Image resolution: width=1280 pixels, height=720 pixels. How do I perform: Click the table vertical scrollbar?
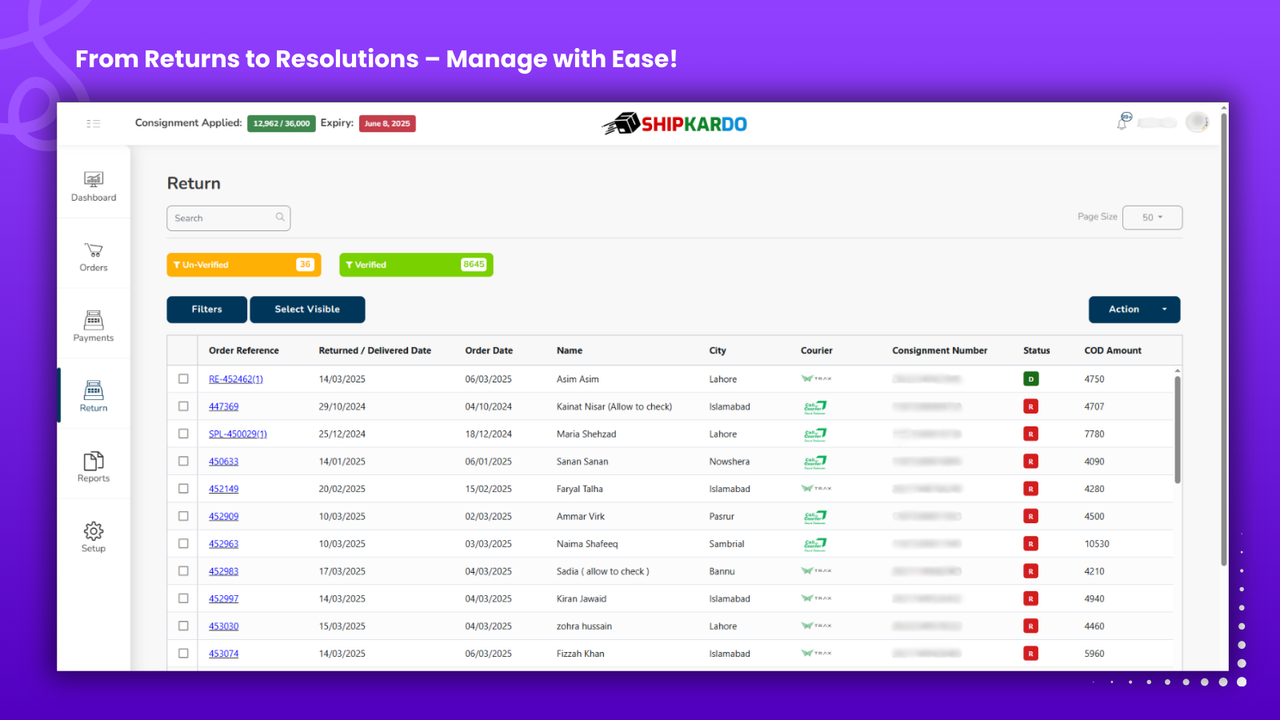tap(1177, 430)
